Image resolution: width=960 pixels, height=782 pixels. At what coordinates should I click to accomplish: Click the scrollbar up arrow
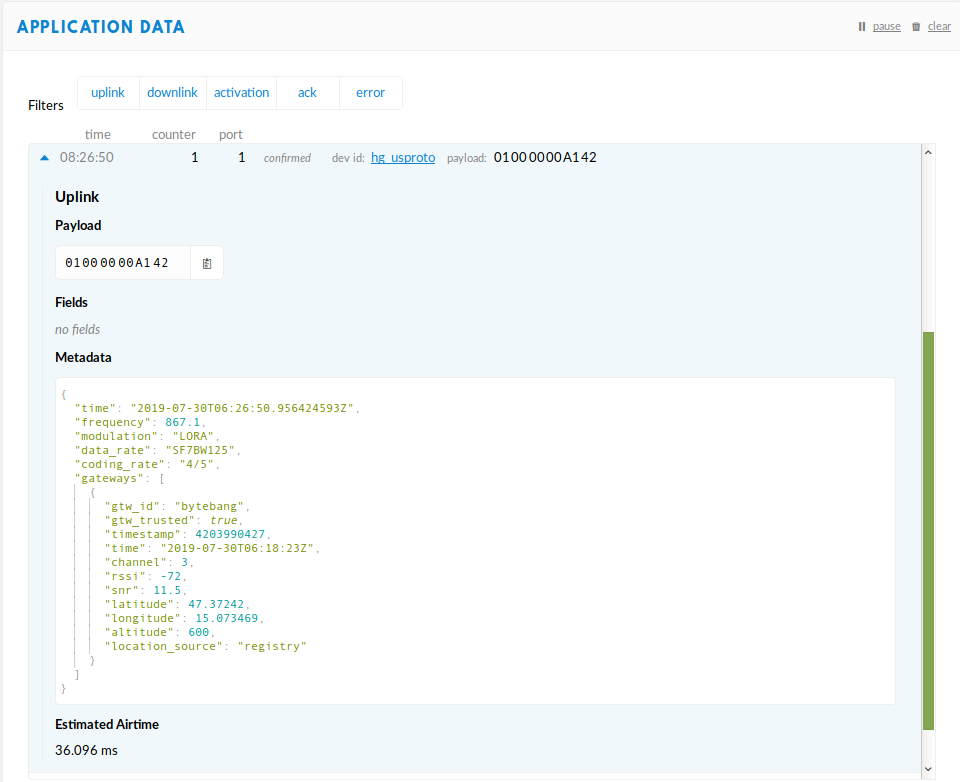click(928, 152)
